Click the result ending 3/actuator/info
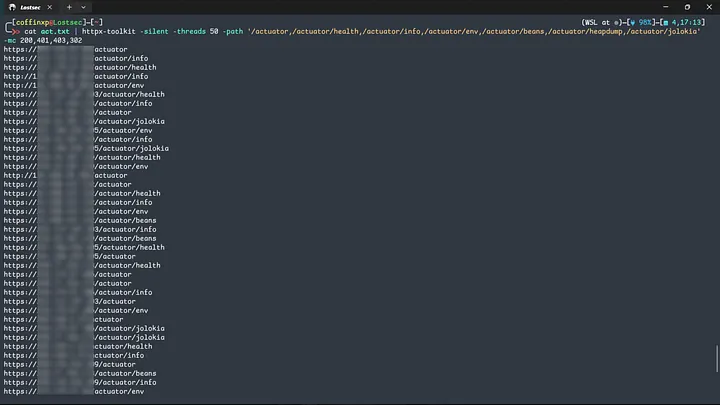The height and width of the screenshot is (405, 720). pyautogui.click(x=80, y=229)
